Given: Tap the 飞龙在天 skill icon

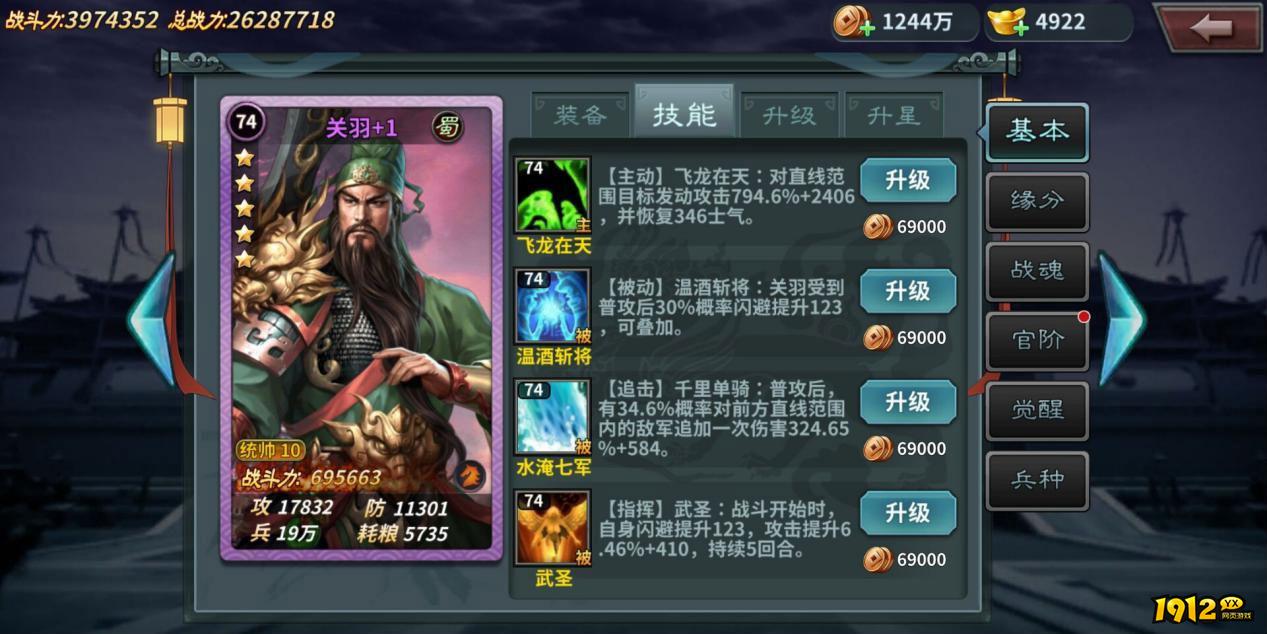Looking at the screenshot, I should (553, 195).
